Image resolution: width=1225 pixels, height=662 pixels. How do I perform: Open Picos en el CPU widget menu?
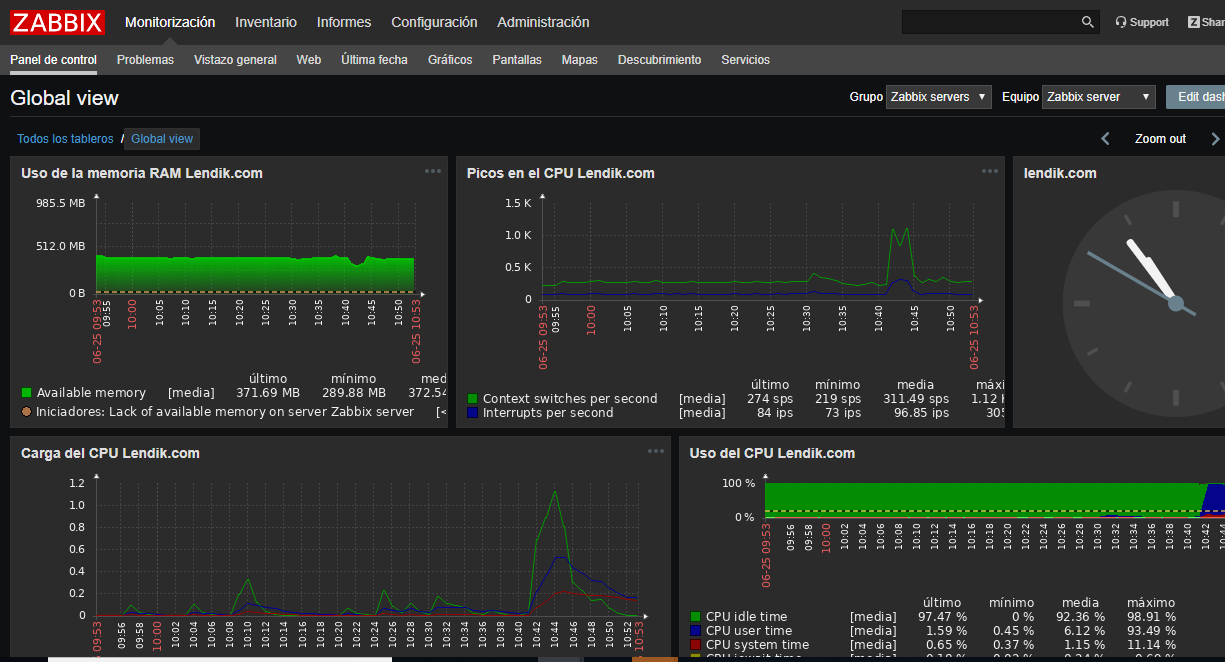989,171
